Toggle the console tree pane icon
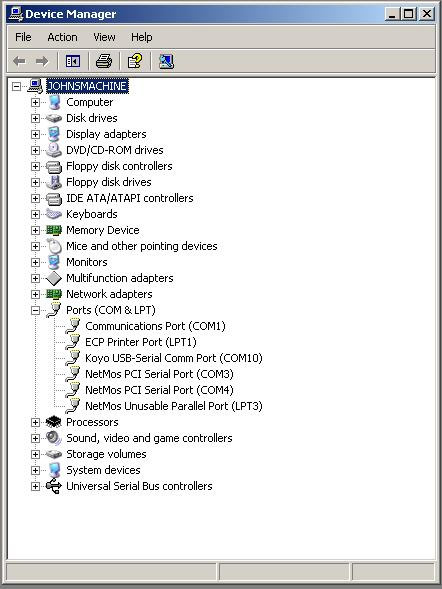The width and height of the screenshot is (442, 589). [x=72, y=61]
